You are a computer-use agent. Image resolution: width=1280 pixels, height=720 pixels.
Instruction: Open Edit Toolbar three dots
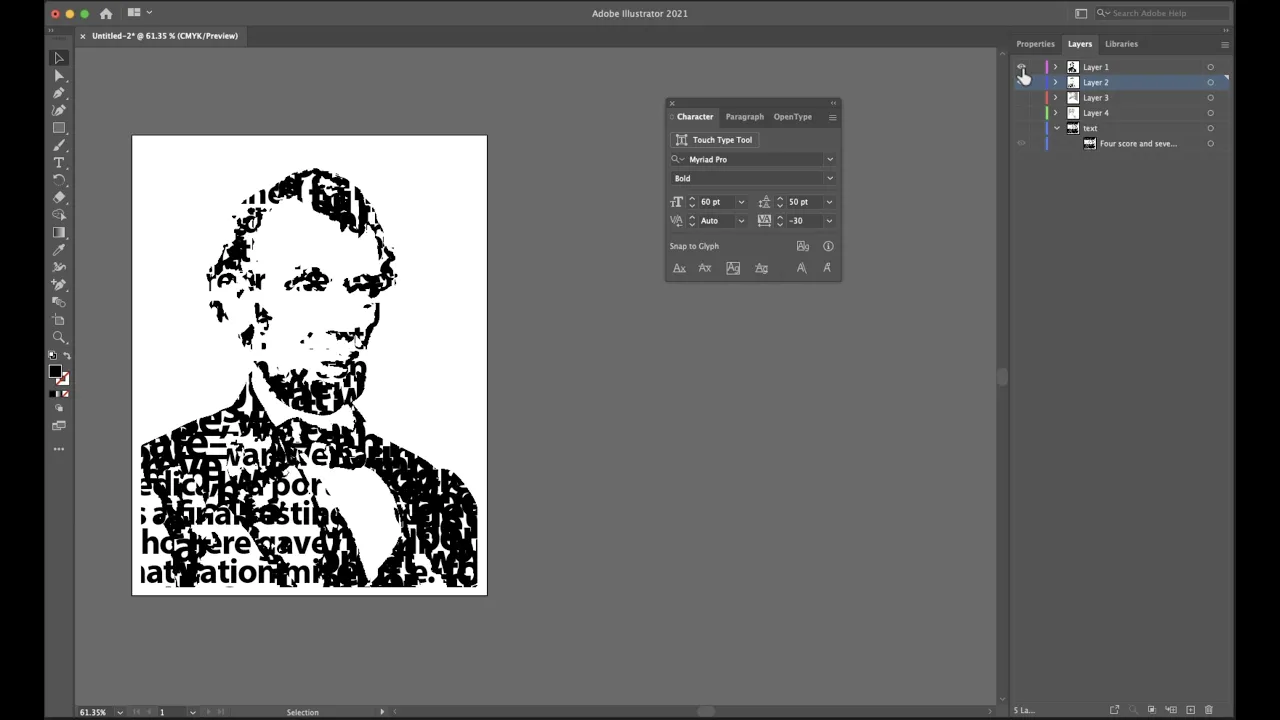coord(59,449)
